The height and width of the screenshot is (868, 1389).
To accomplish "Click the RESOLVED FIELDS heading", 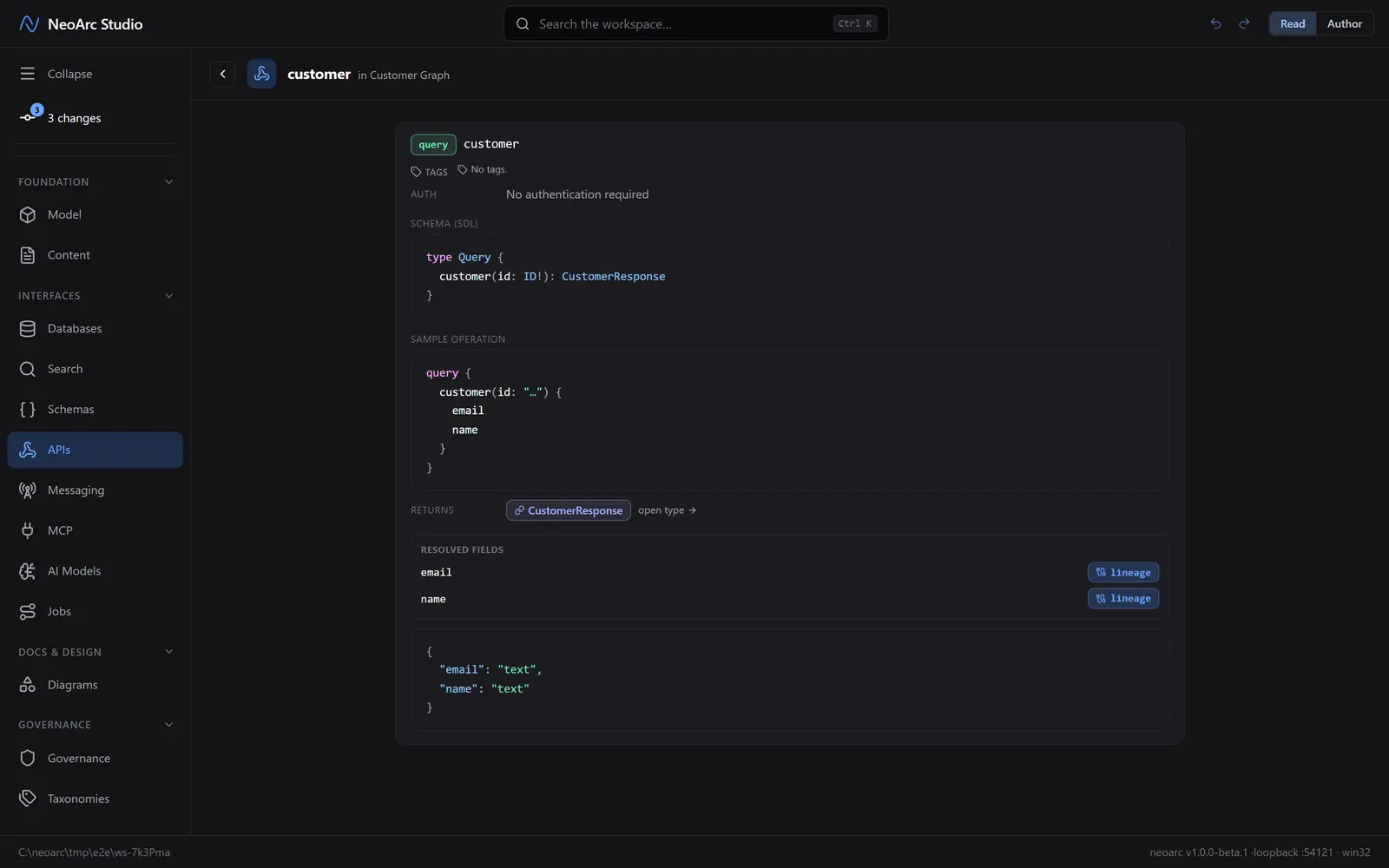I will [x=462, y=549].
